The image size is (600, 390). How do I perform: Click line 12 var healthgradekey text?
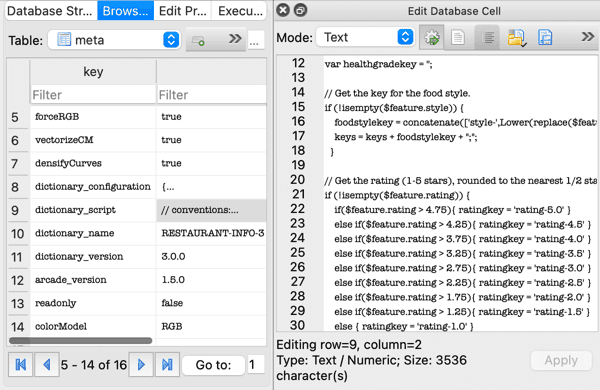click(x=378, y=64)
